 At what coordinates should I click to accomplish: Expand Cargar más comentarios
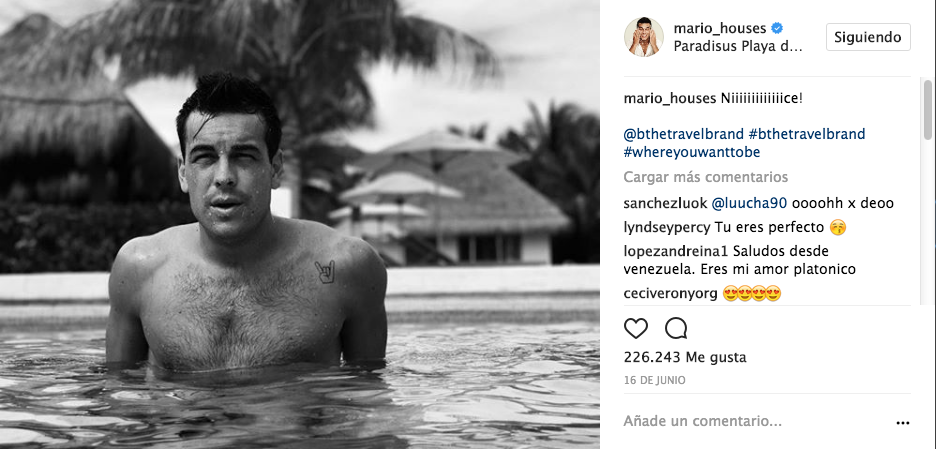[706, 177]
